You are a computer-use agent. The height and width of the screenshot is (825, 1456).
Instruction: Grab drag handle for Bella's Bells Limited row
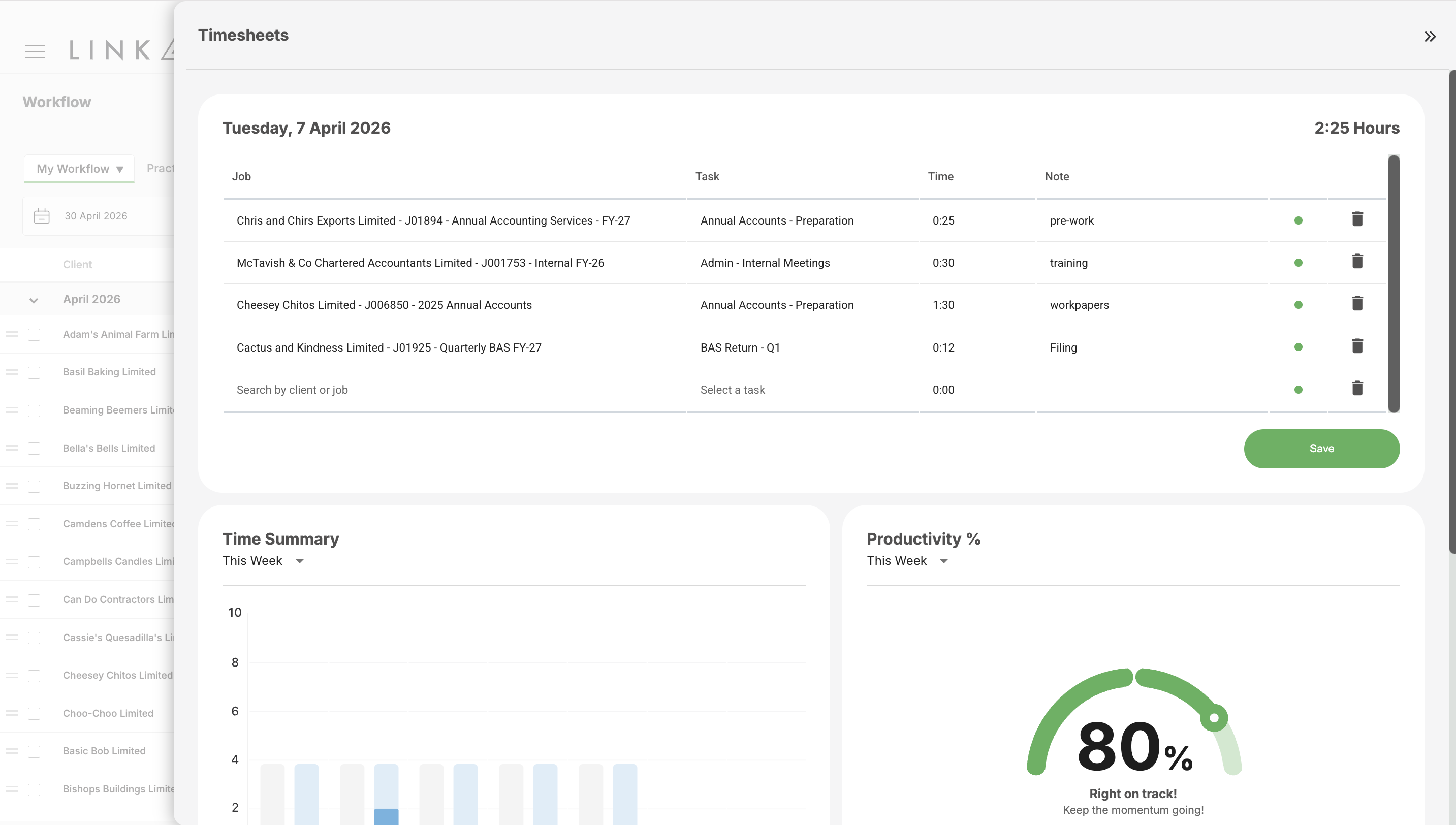pos(12,448)
